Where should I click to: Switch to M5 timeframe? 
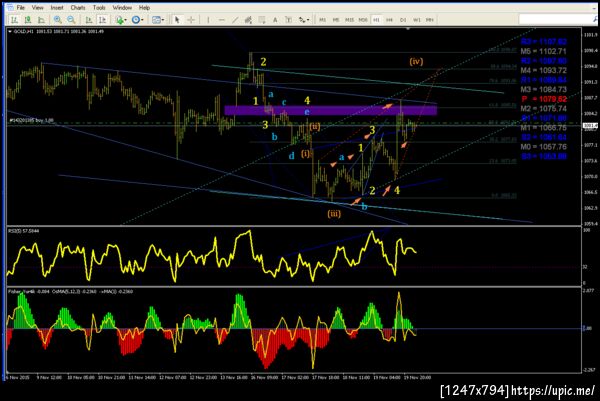336,20
